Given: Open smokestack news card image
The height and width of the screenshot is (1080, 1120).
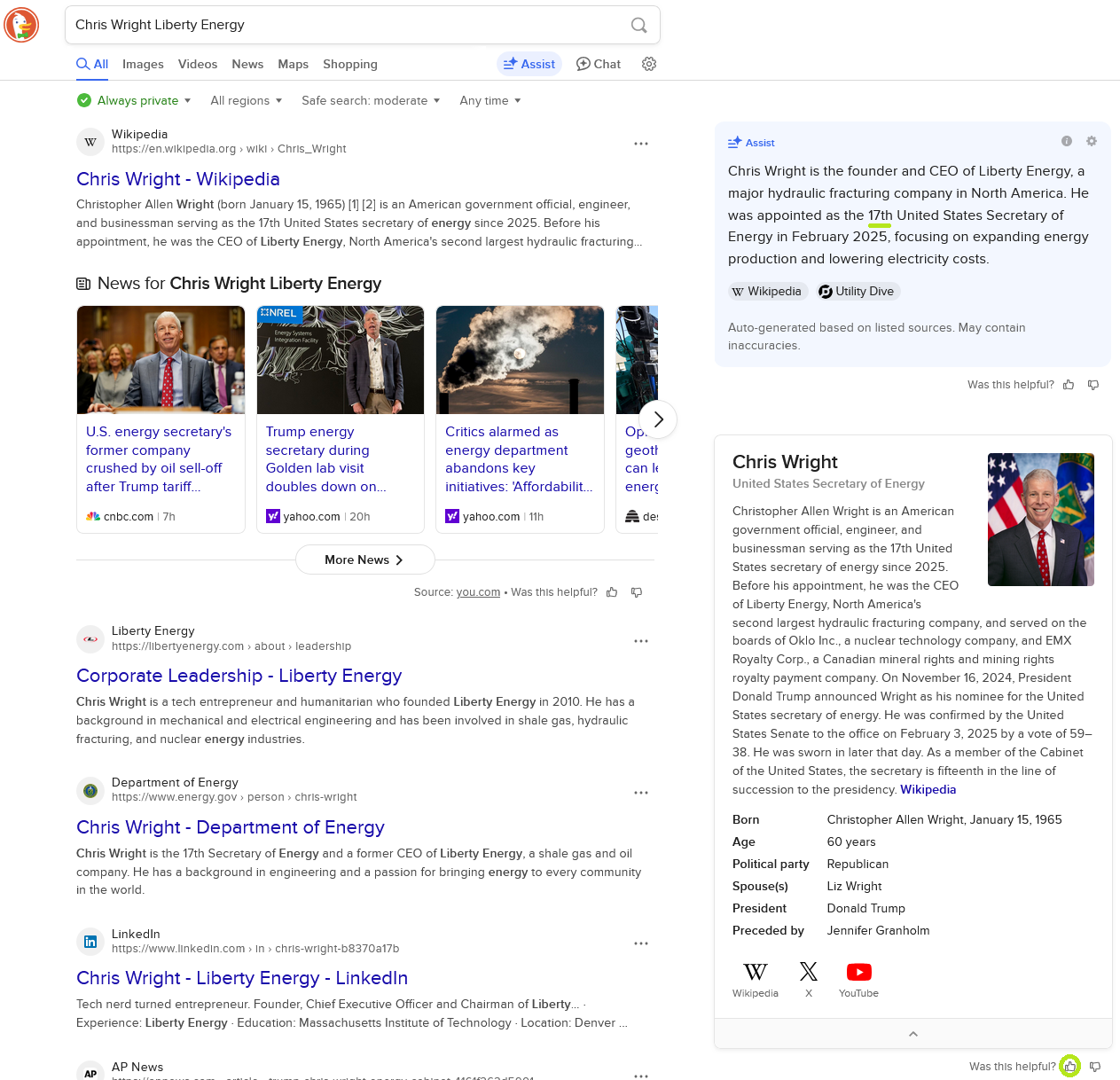Looking at the screenshot, I should click(520, 360).
